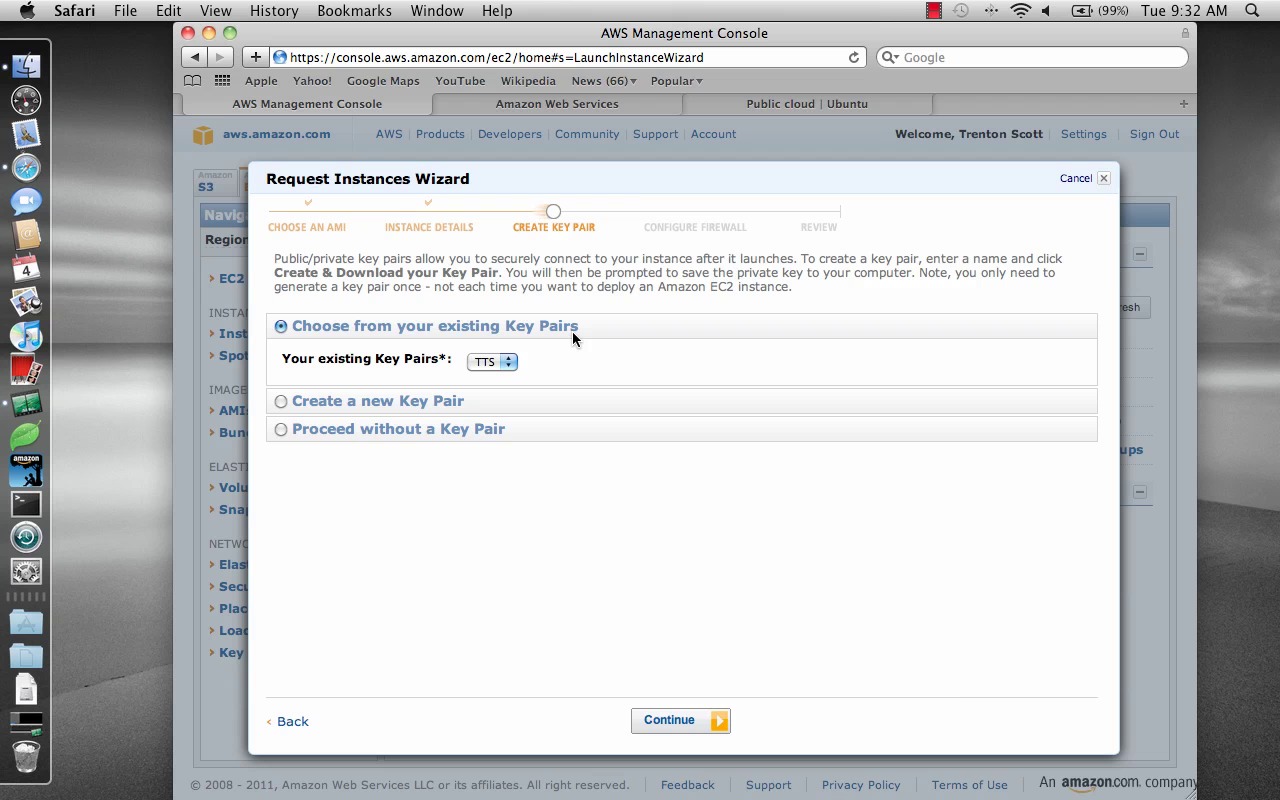Image resolution: width=1280 pixels, height=800 pixels.
Task: Open iTunes from the Dock
Action: (x=26, y=336)
